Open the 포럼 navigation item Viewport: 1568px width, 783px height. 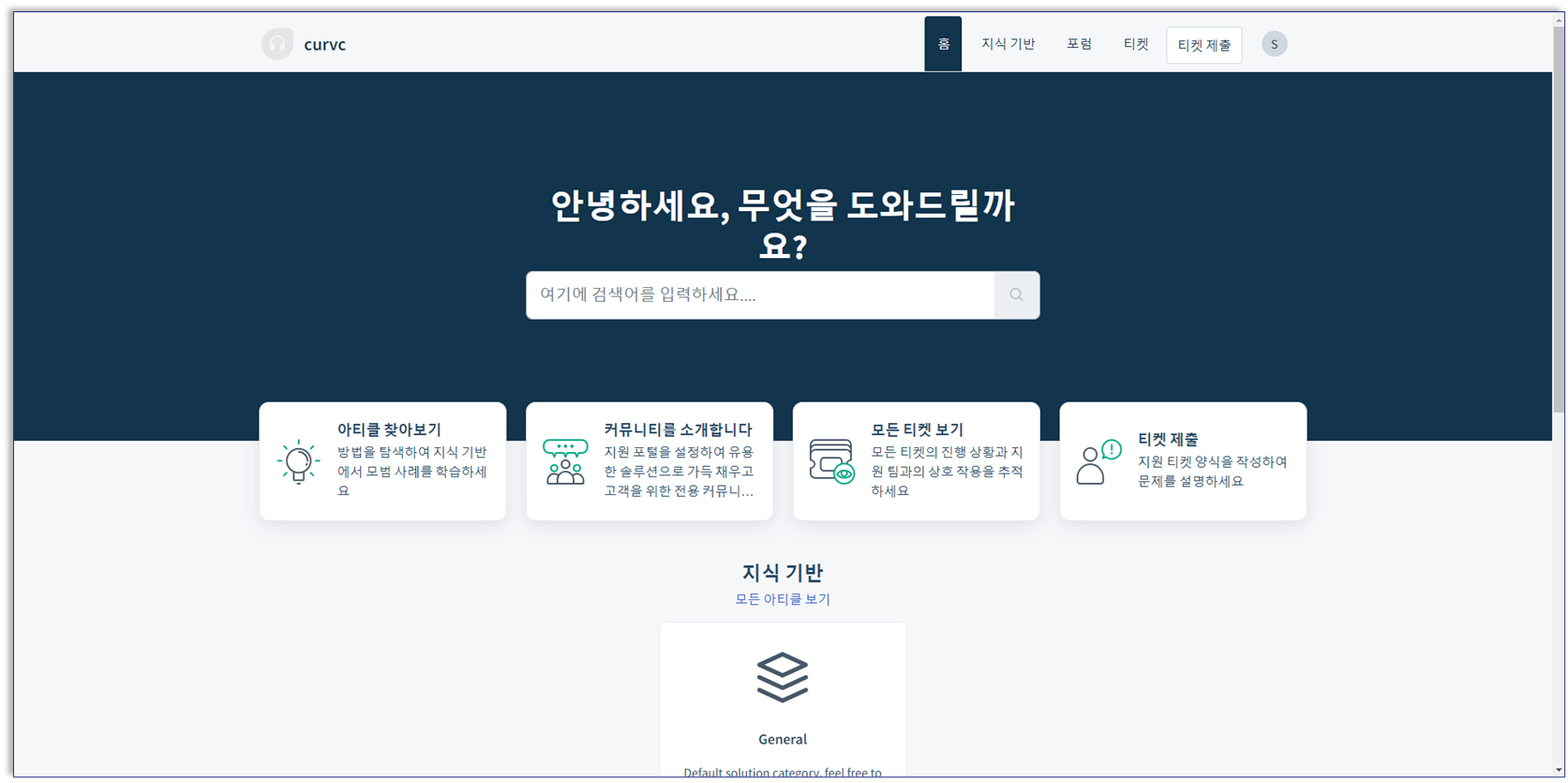click(1080, 44)
